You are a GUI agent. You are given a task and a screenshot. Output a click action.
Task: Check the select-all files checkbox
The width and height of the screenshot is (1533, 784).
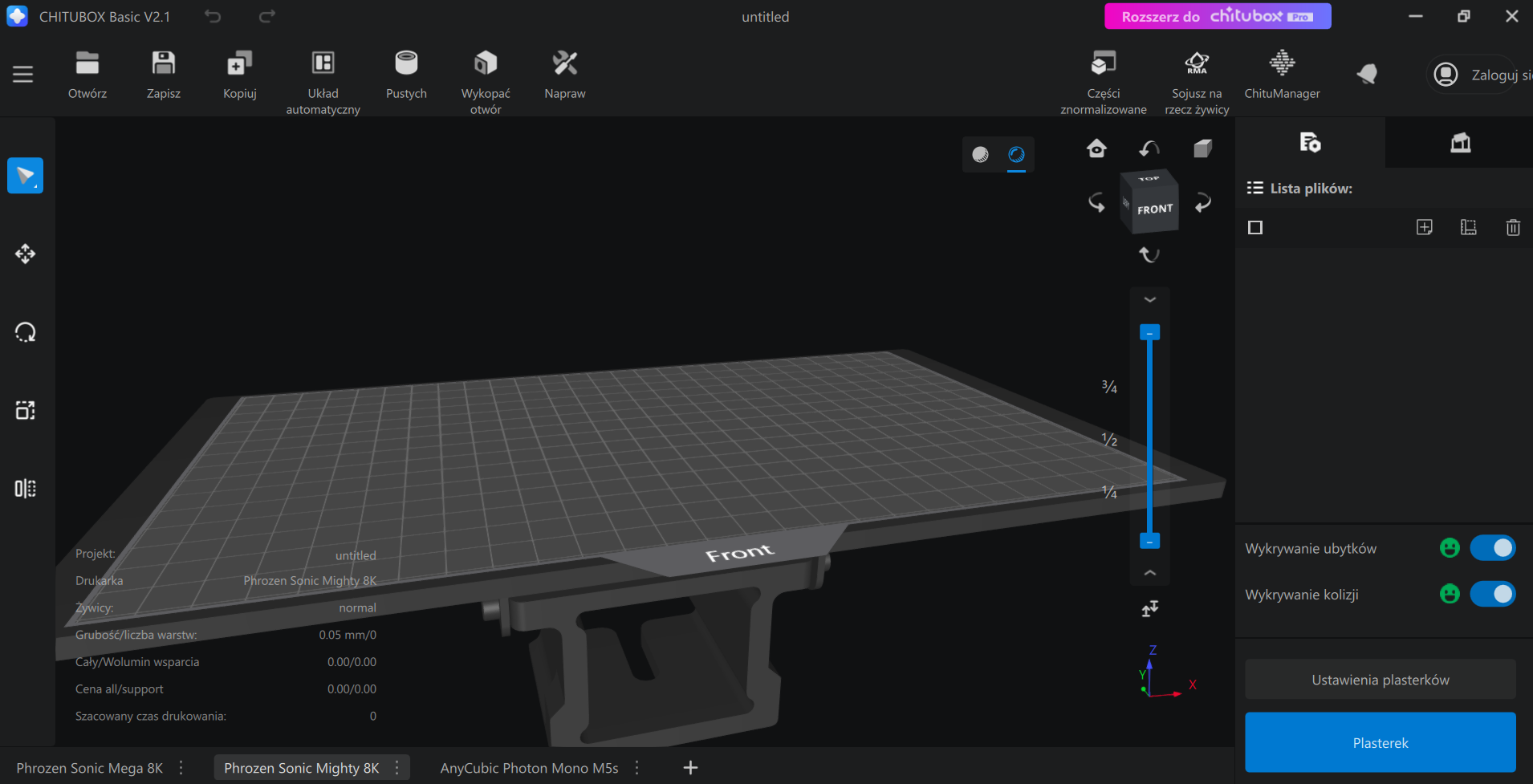(x=1255, y=228)
